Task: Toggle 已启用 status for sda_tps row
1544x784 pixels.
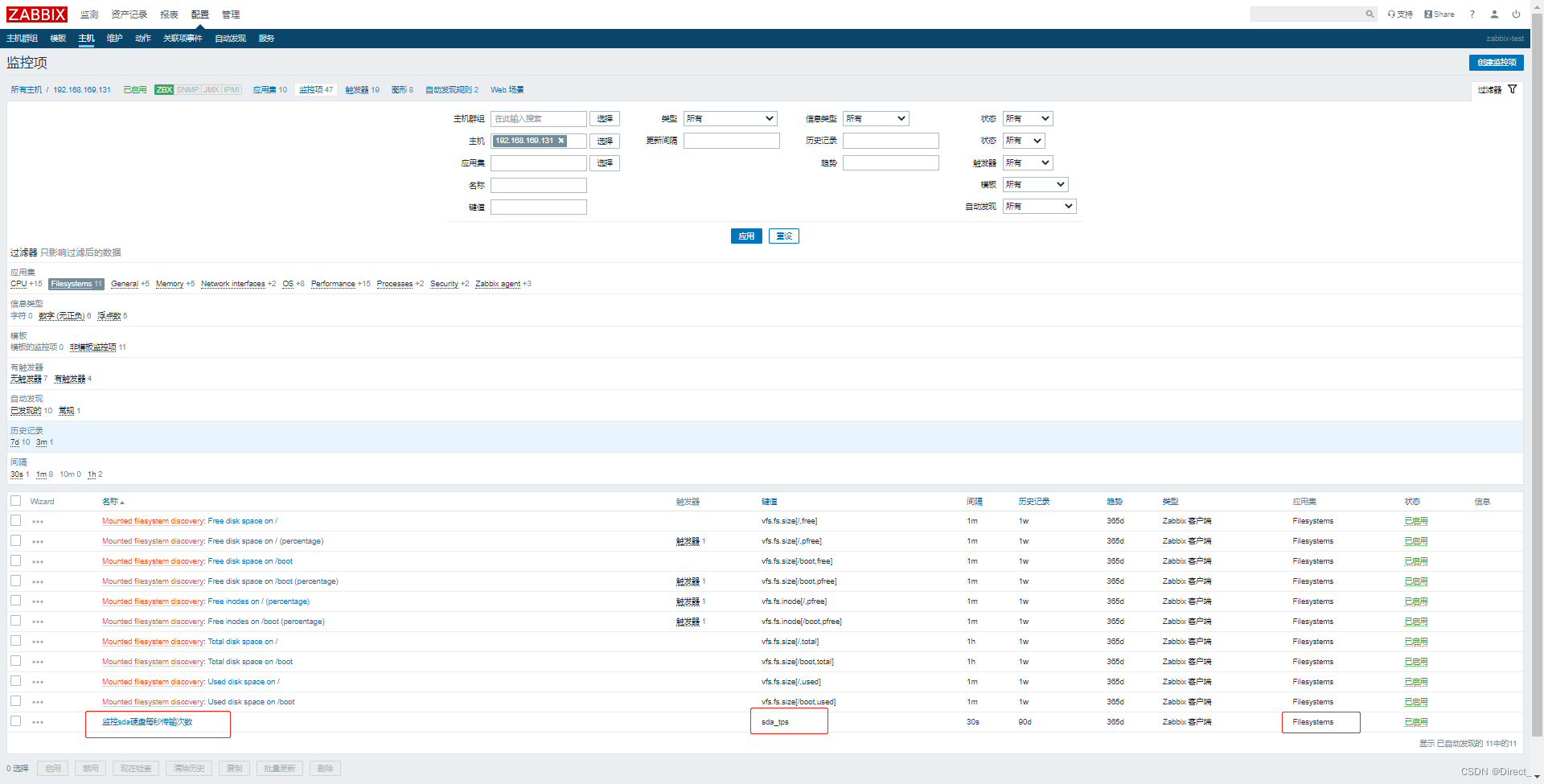Action: 1416,722
